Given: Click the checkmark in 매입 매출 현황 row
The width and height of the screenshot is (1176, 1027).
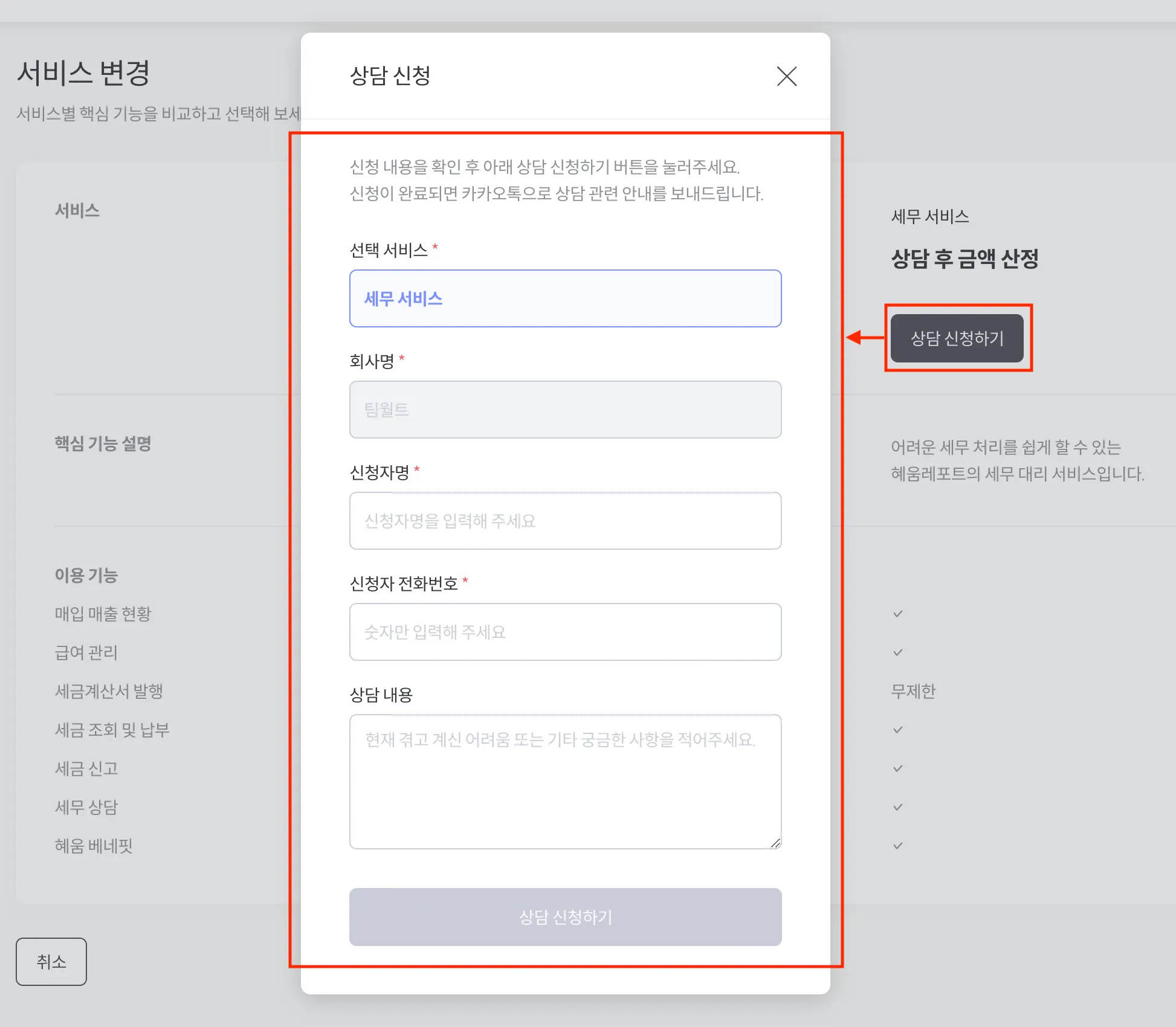Looking at the screenshot, I should [x=898, y=614].
